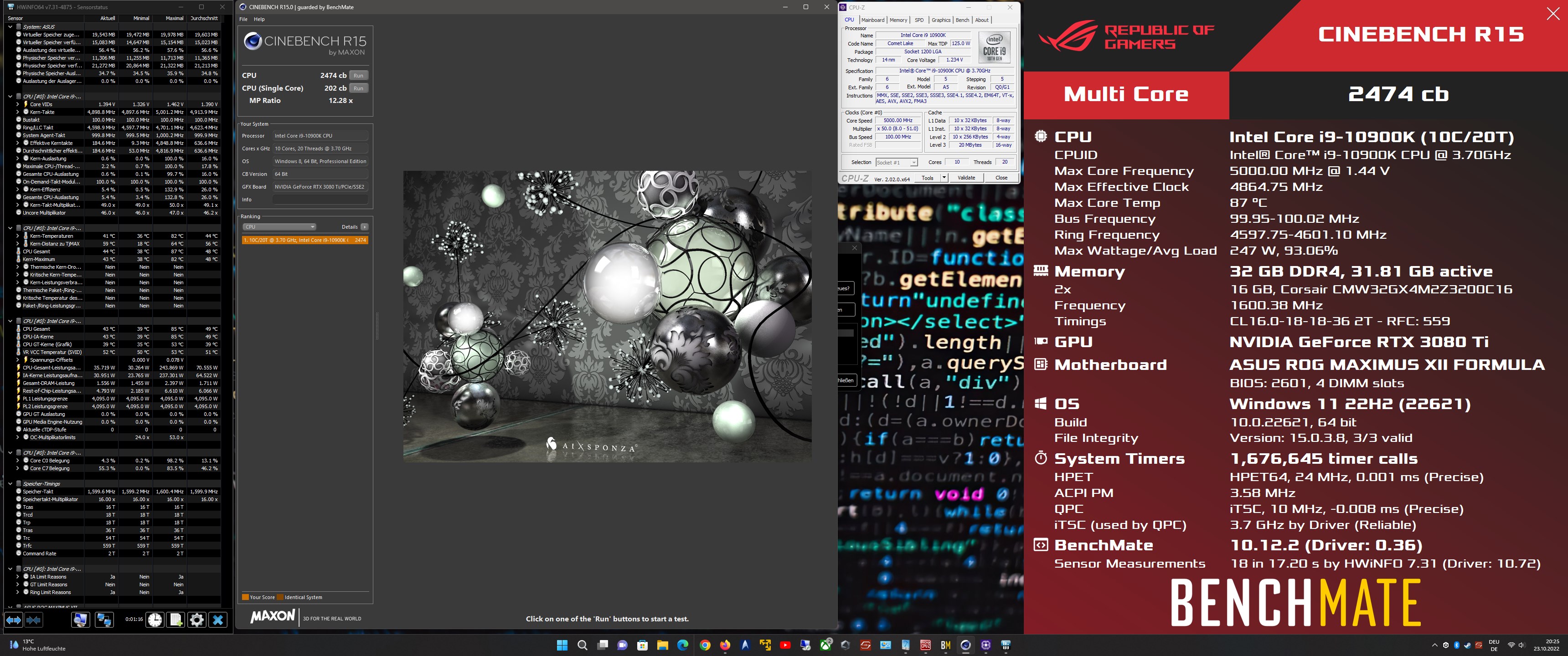Click Cinebench Info input field
Image resolution: width=1568 pixels, height=656 pixels.
(x=321, y=200)
